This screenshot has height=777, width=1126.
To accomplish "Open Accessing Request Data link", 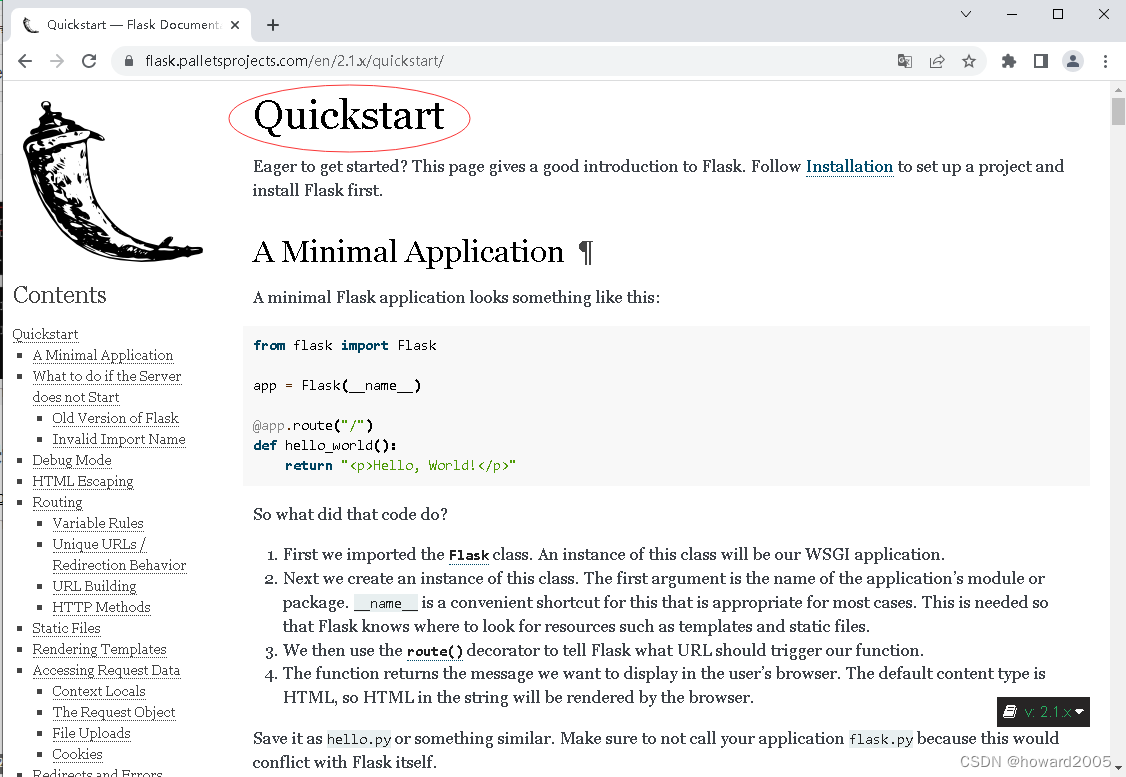I will click(106, 670).
